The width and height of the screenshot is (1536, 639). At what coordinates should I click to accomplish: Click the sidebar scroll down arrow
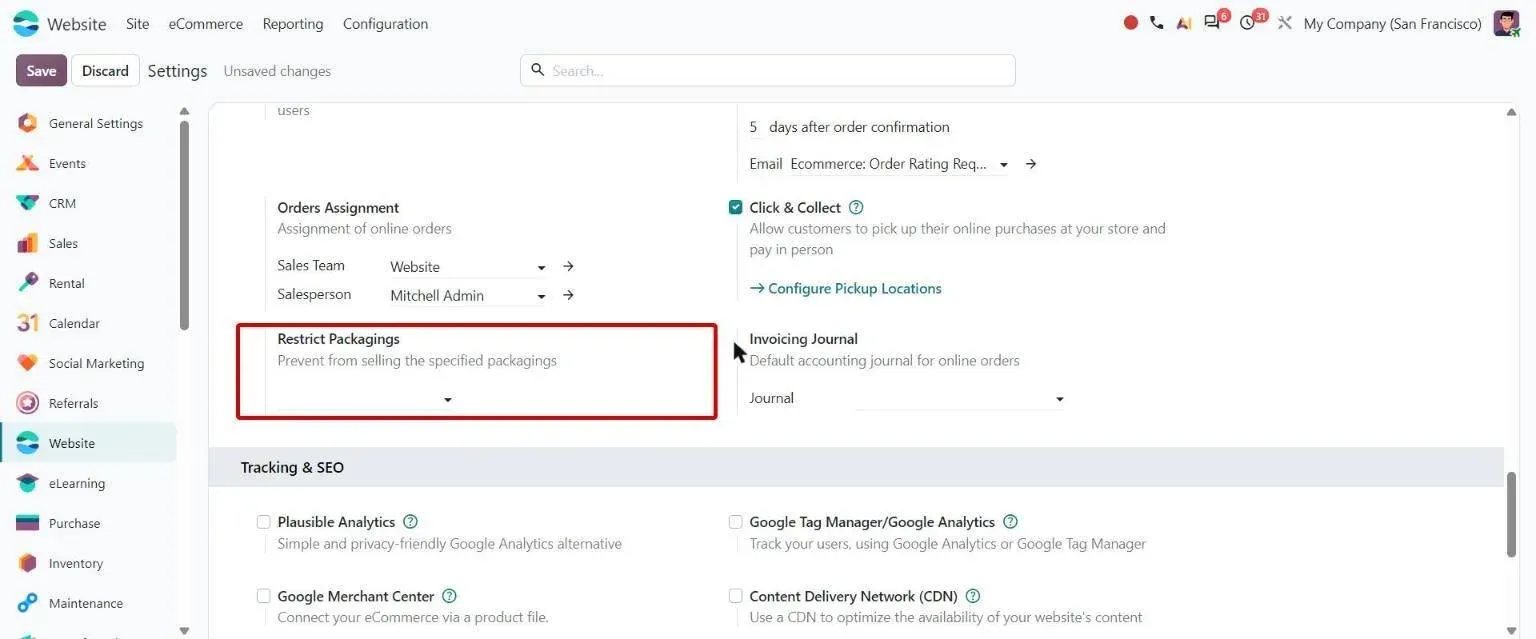pos(184,630)
